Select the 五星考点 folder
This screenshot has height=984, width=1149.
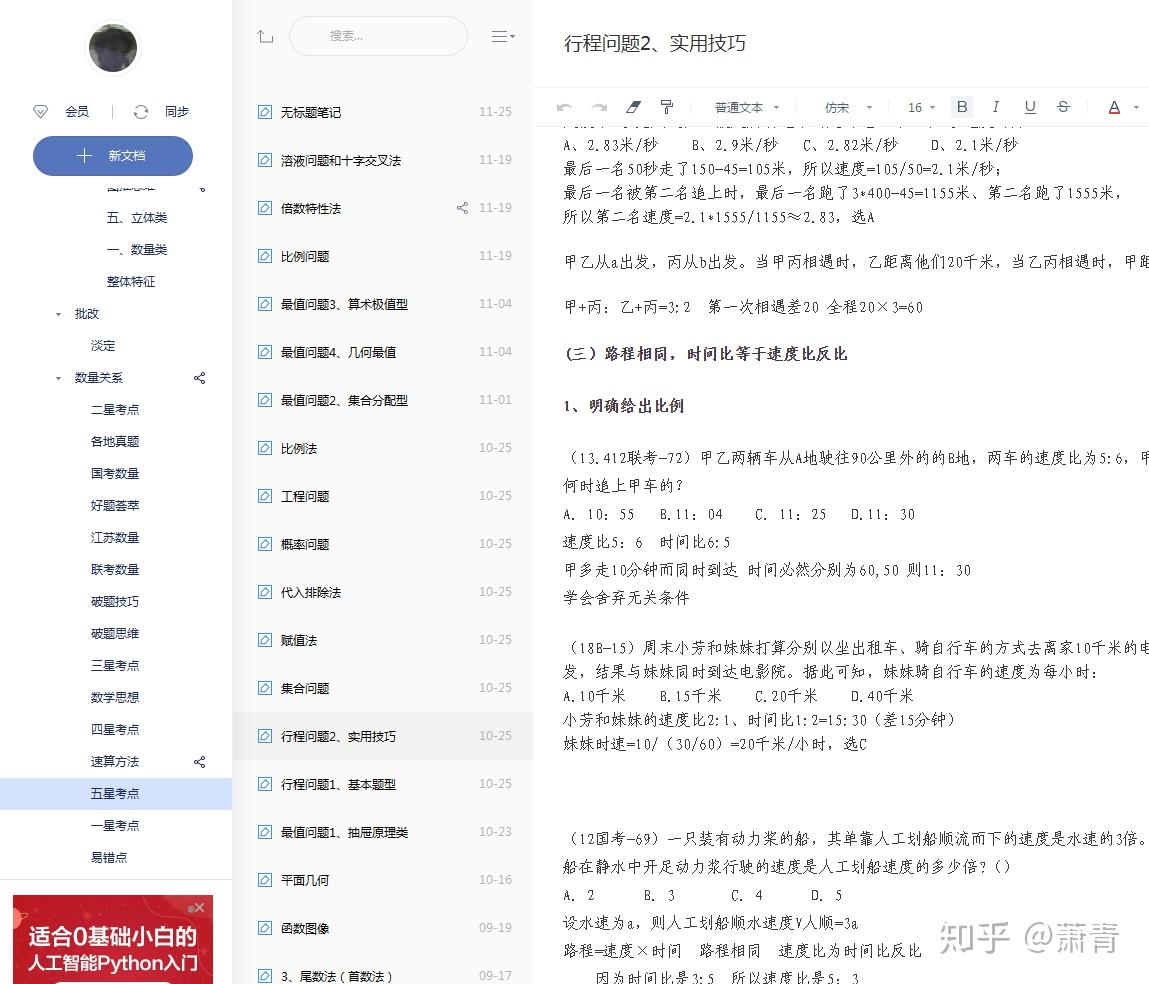[116, 794]
